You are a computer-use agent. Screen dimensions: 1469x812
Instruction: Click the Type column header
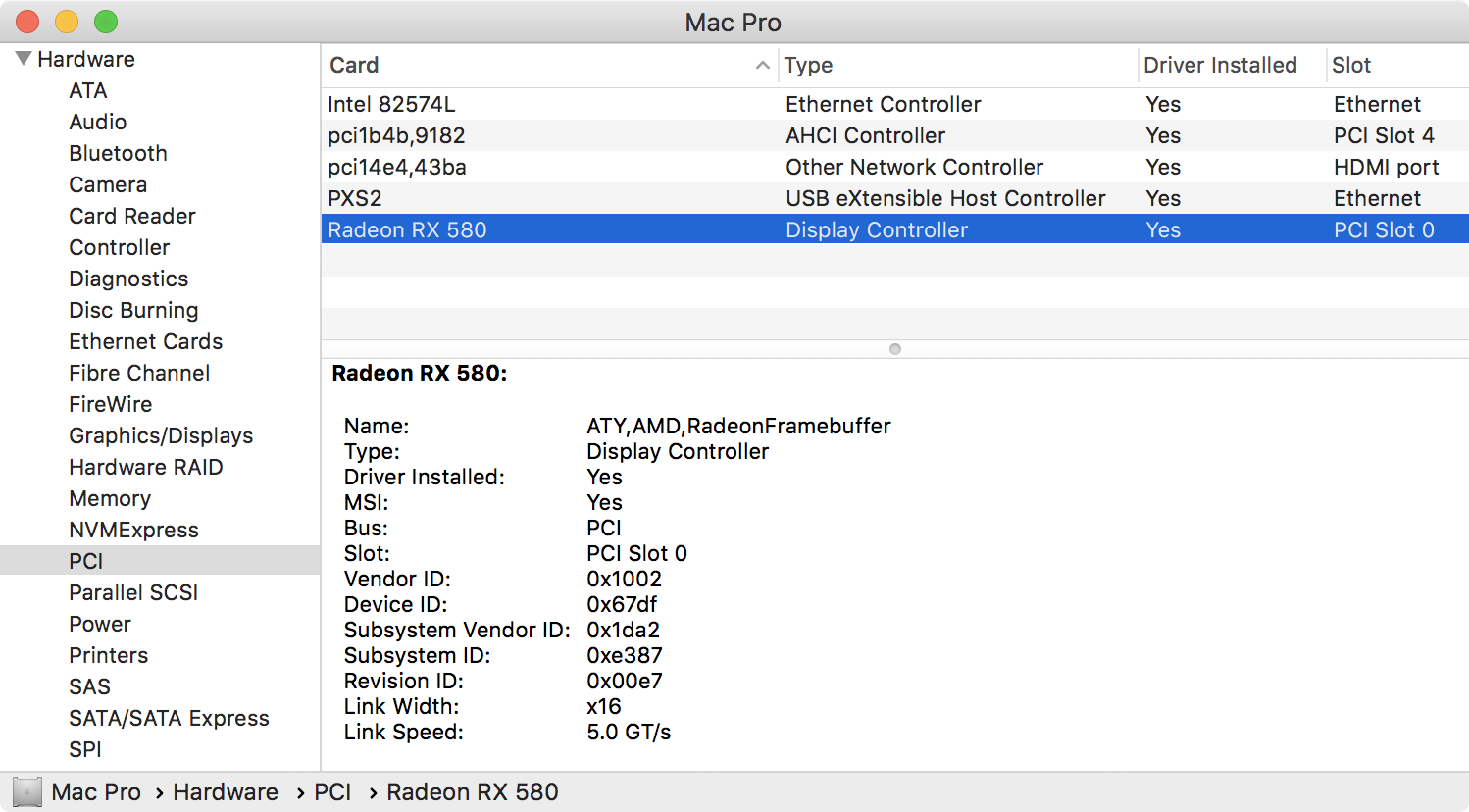tap(808, 65)
